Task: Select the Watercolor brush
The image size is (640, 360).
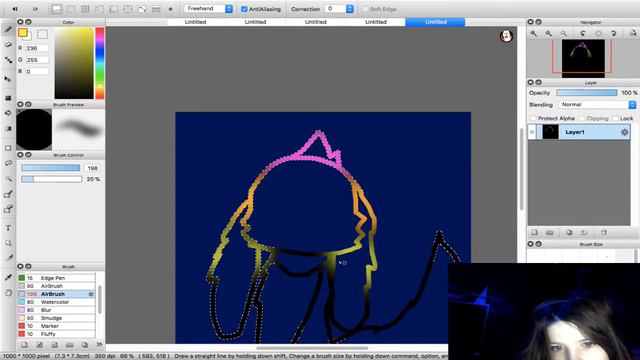Action: (56, 302)
